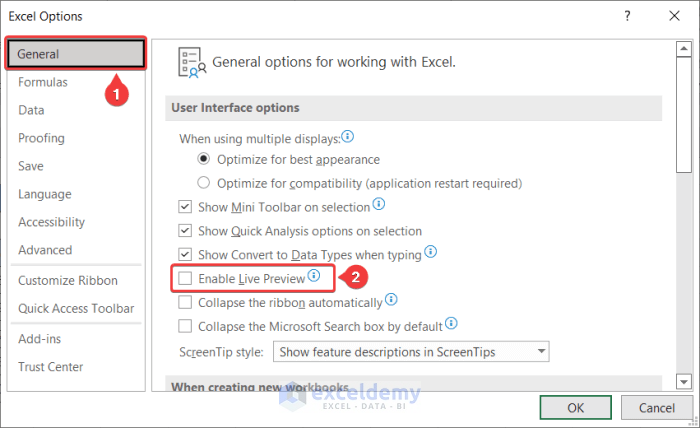Image resolution: width=700 pixels, height=428 pixels.
Task: Uncheck Show Quick Analysis options on selection
Action: click(x=185, y=230)
